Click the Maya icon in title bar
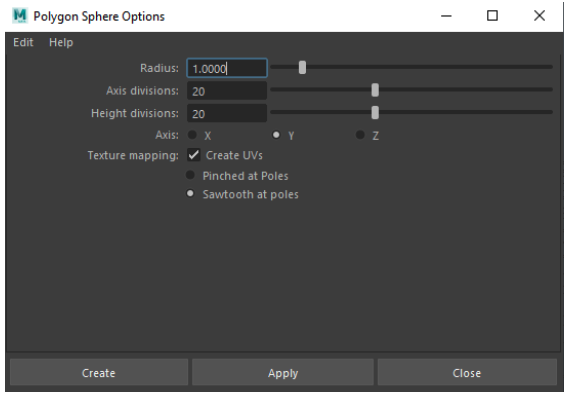This screenshot has width=569, height=395. coord(20,16)
